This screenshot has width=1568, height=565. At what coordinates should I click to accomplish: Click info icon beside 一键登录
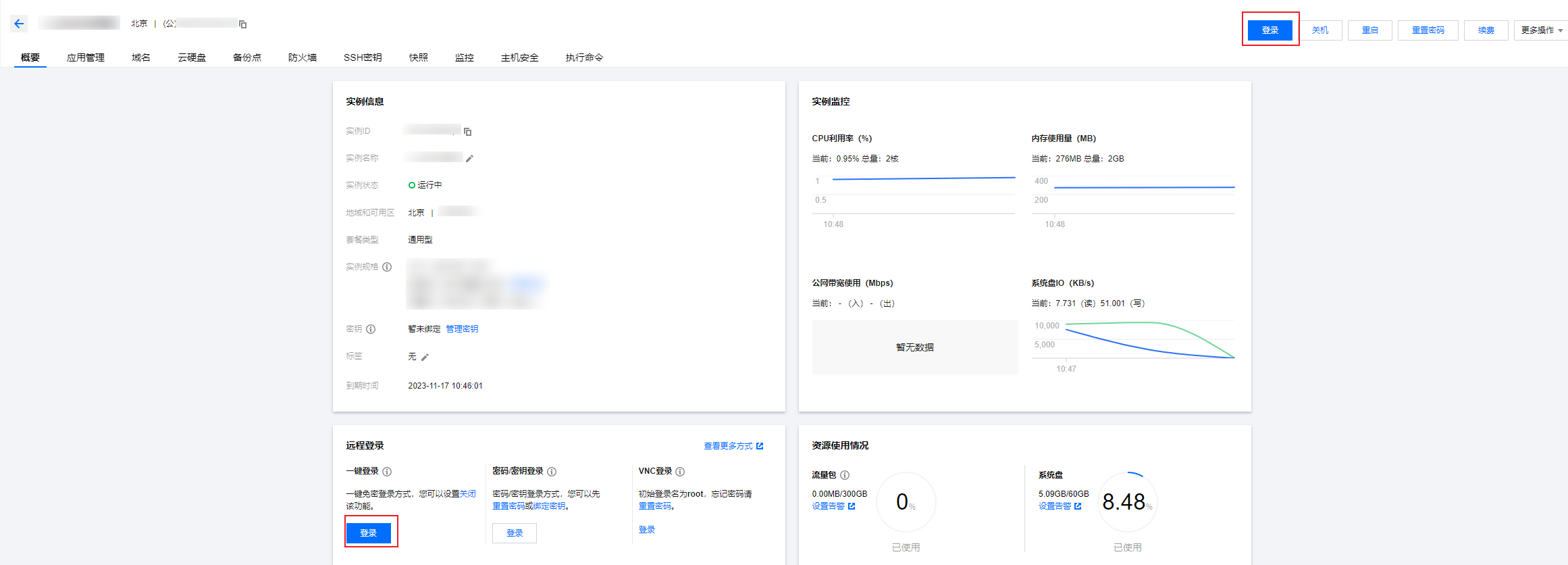coord(387,472)
